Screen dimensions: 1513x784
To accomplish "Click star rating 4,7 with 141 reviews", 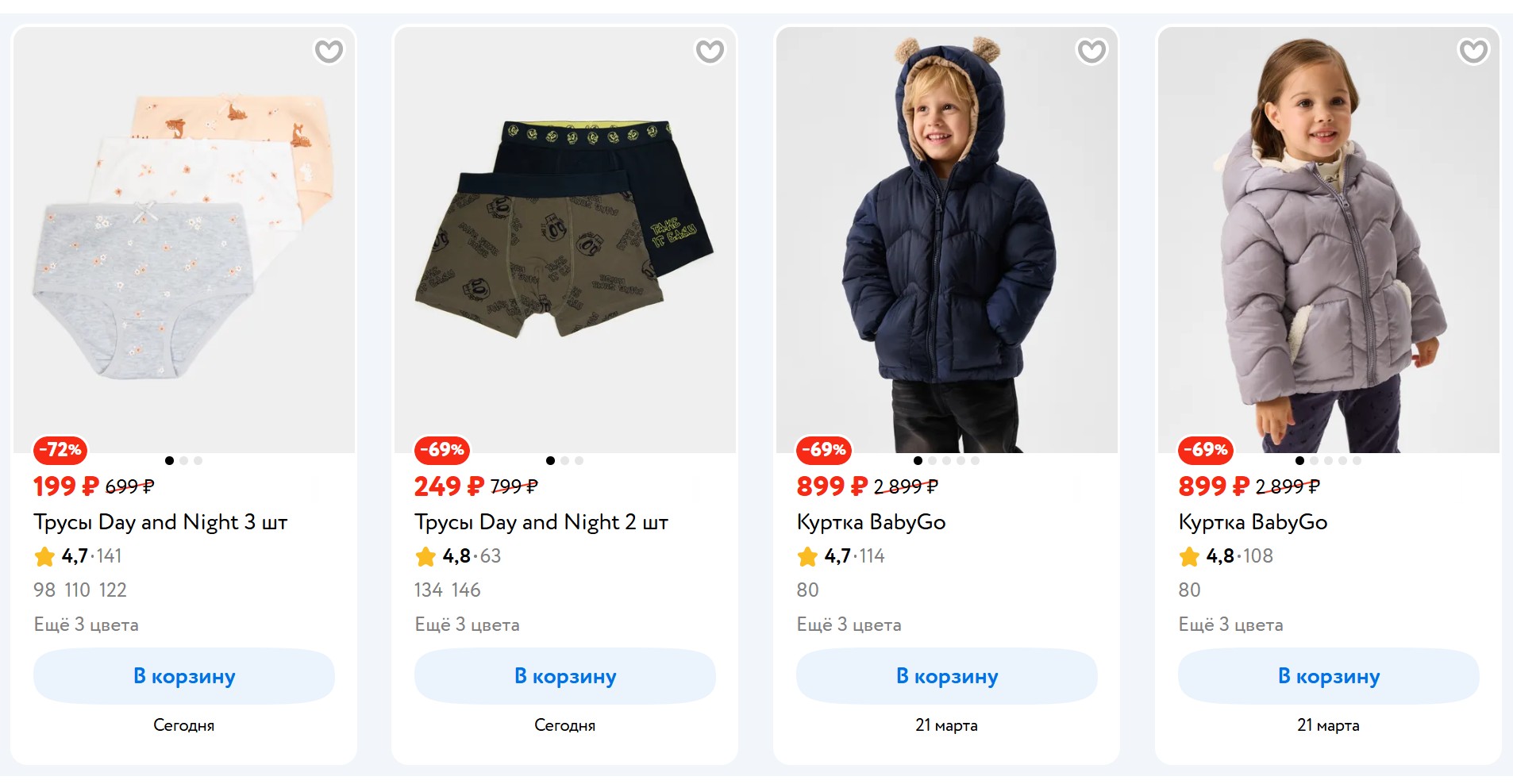I will 78,556.
